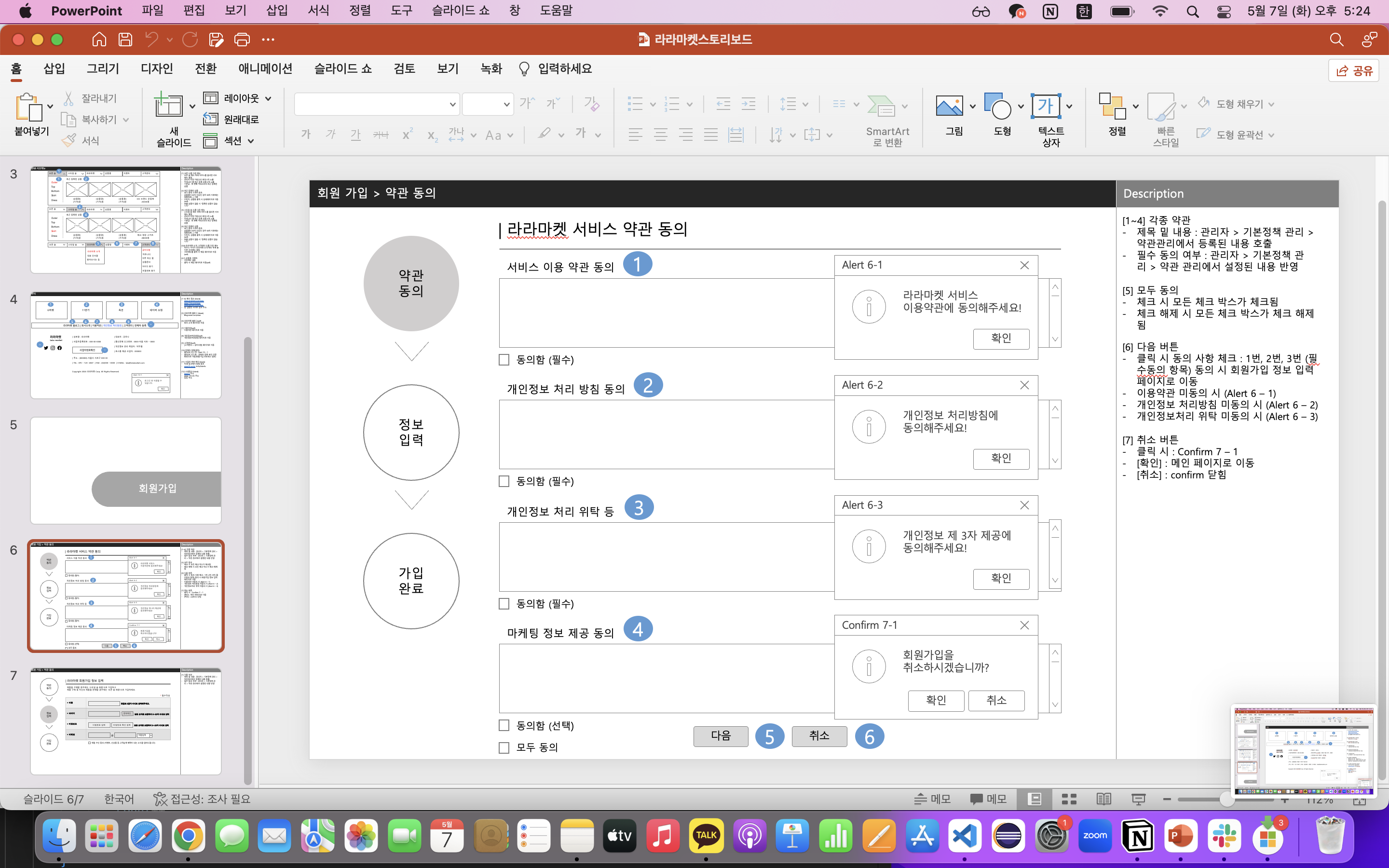Select slide 4 thumbnail
The height and width of the screenshot is (868, 1389).
(126, 345)
